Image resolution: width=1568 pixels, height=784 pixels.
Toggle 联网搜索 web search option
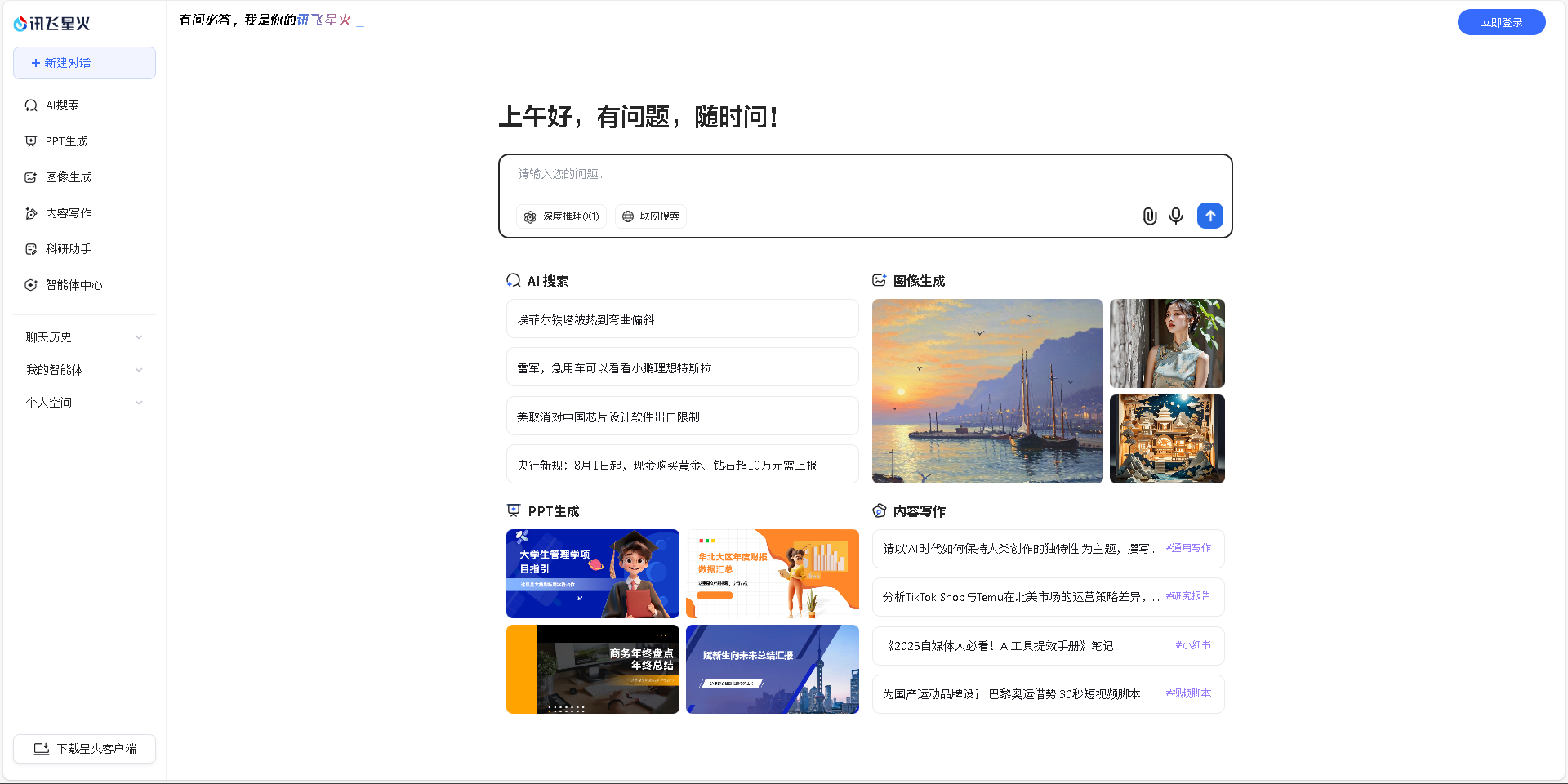click(650, 216)
